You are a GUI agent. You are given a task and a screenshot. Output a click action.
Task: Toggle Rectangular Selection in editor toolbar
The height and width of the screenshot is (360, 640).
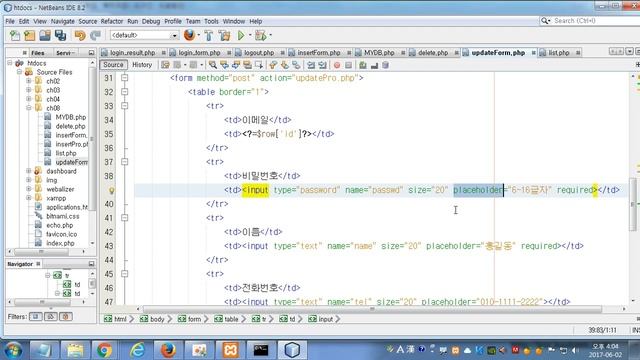pos(258,65)
